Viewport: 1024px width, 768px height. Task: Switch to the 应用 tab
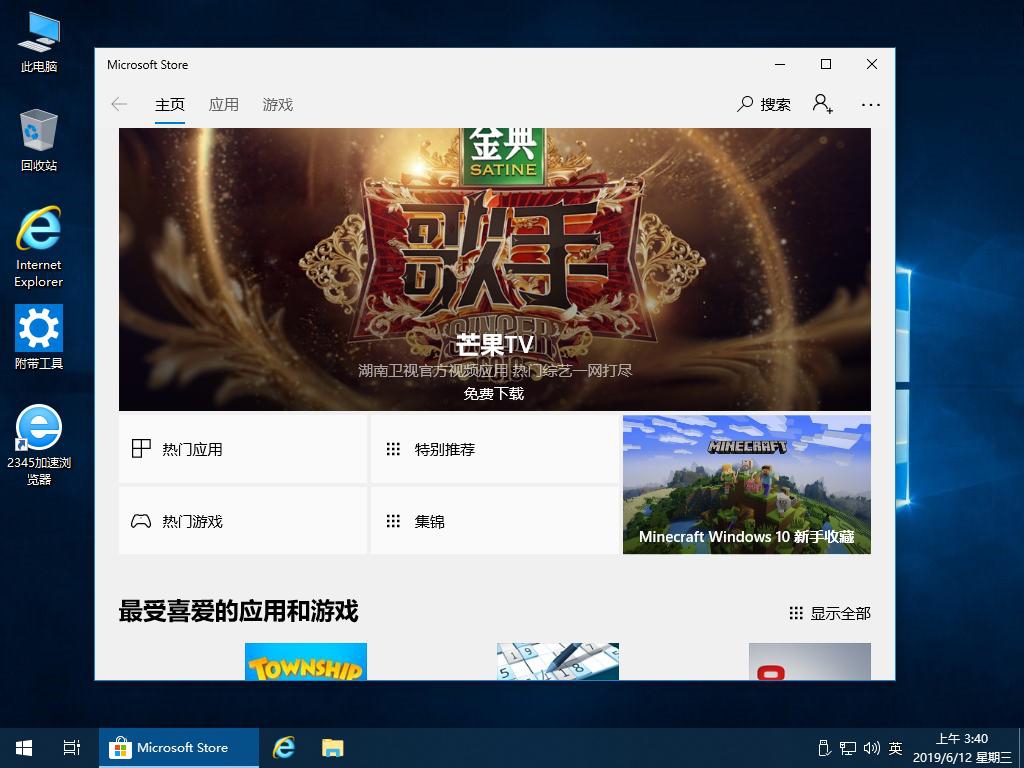click(223, 104)
